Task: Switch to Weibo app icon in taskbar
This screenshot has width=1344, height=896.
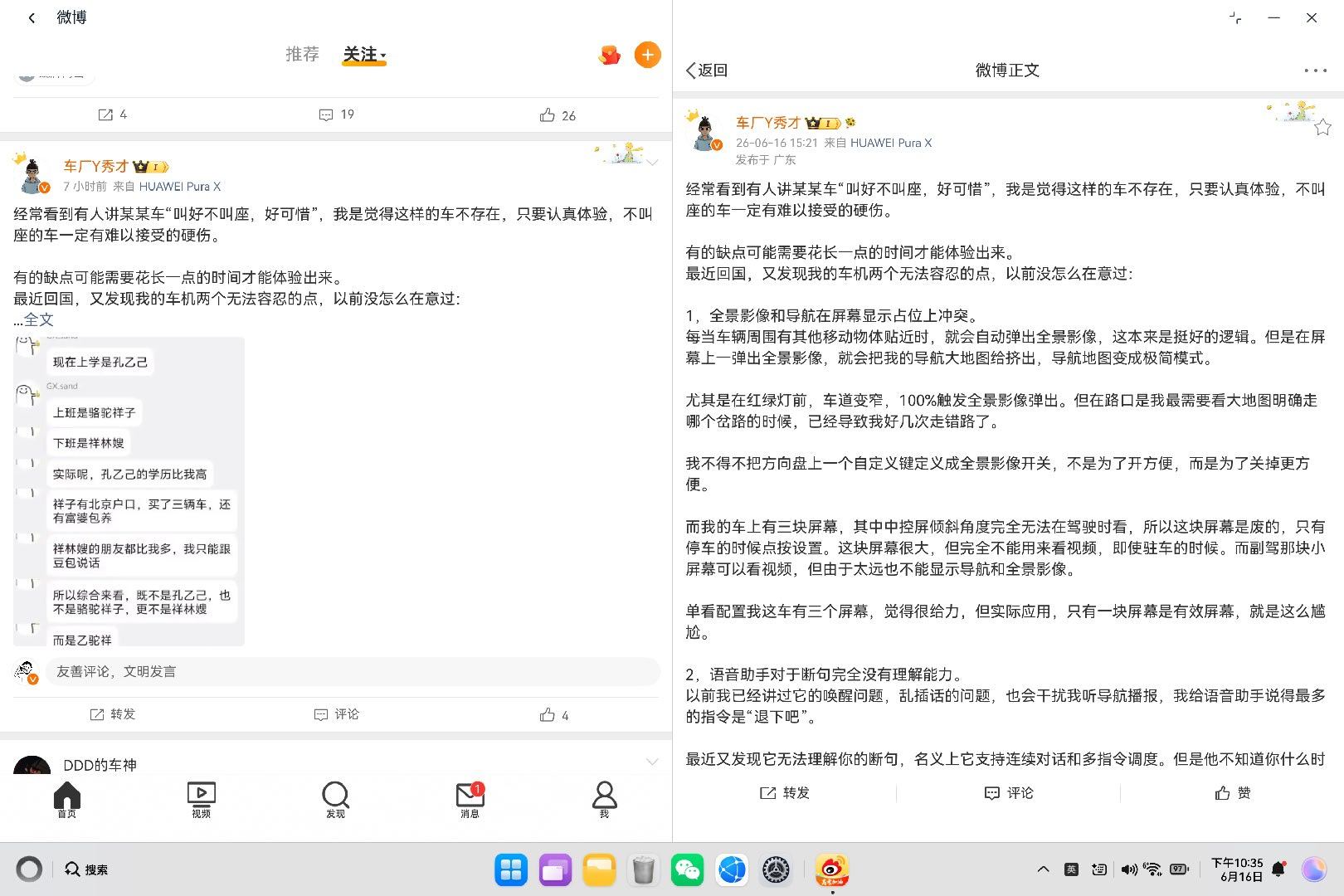Action: (831, 869)
